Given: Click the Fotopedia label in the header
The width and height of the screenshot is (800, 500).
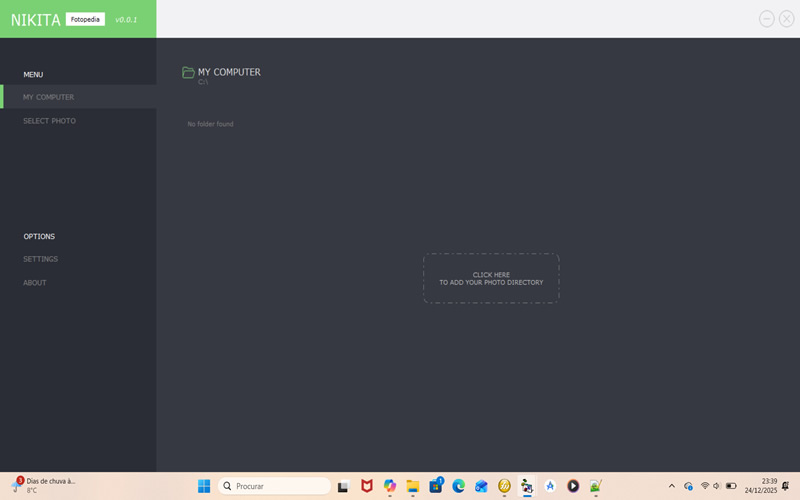Looking at the screenshot, I should [85, 19].
